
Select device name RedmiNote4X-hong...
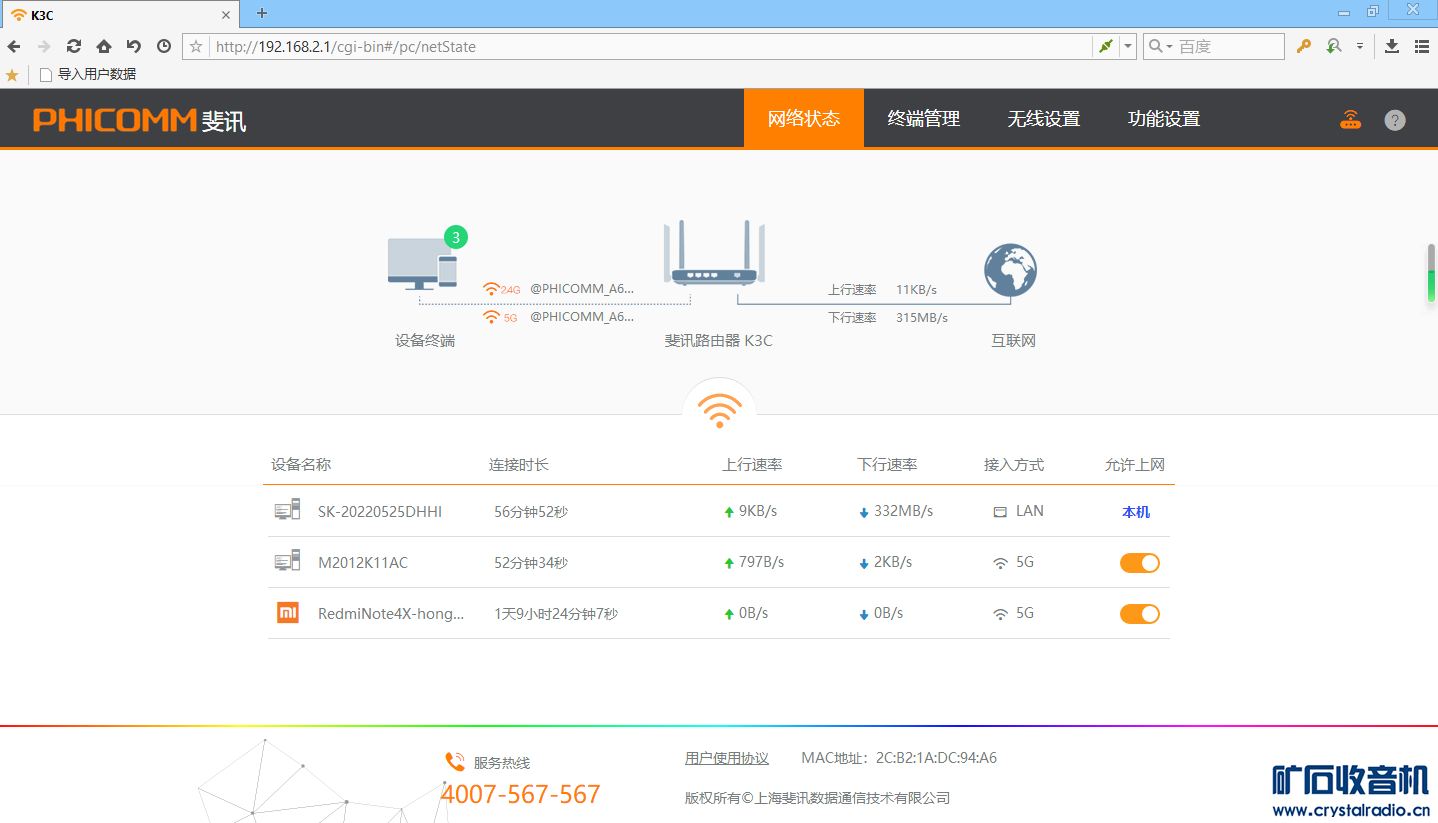pos(391,613)
